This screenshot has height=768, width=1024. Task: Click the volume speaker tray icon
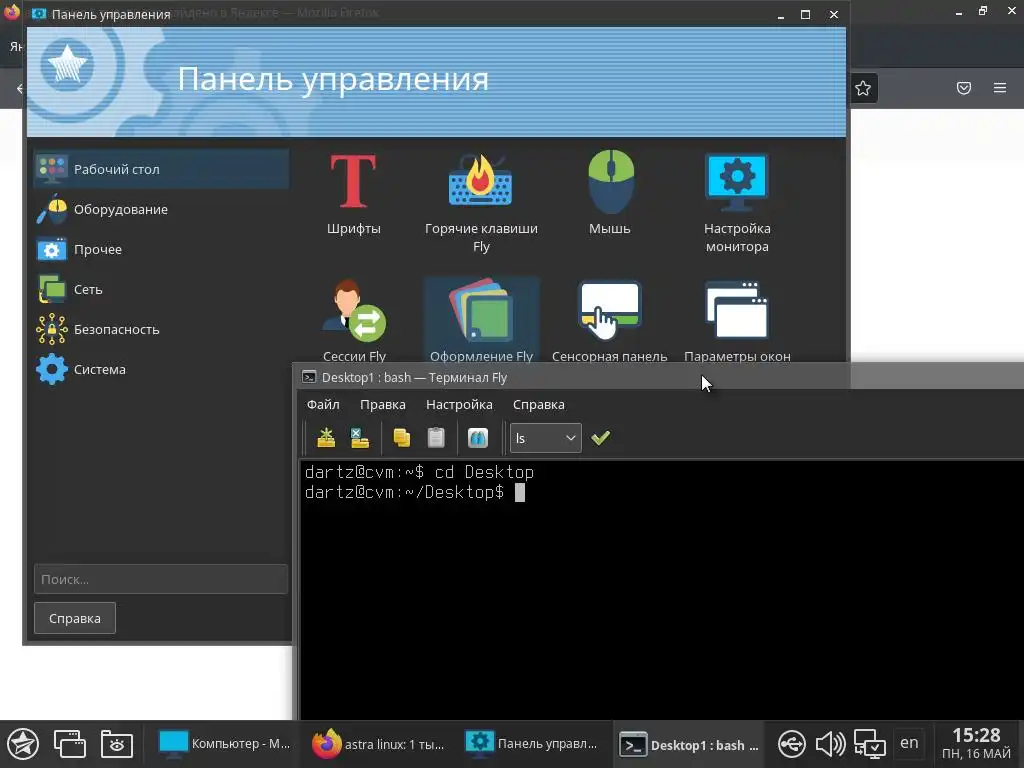[x=831, y=744]
